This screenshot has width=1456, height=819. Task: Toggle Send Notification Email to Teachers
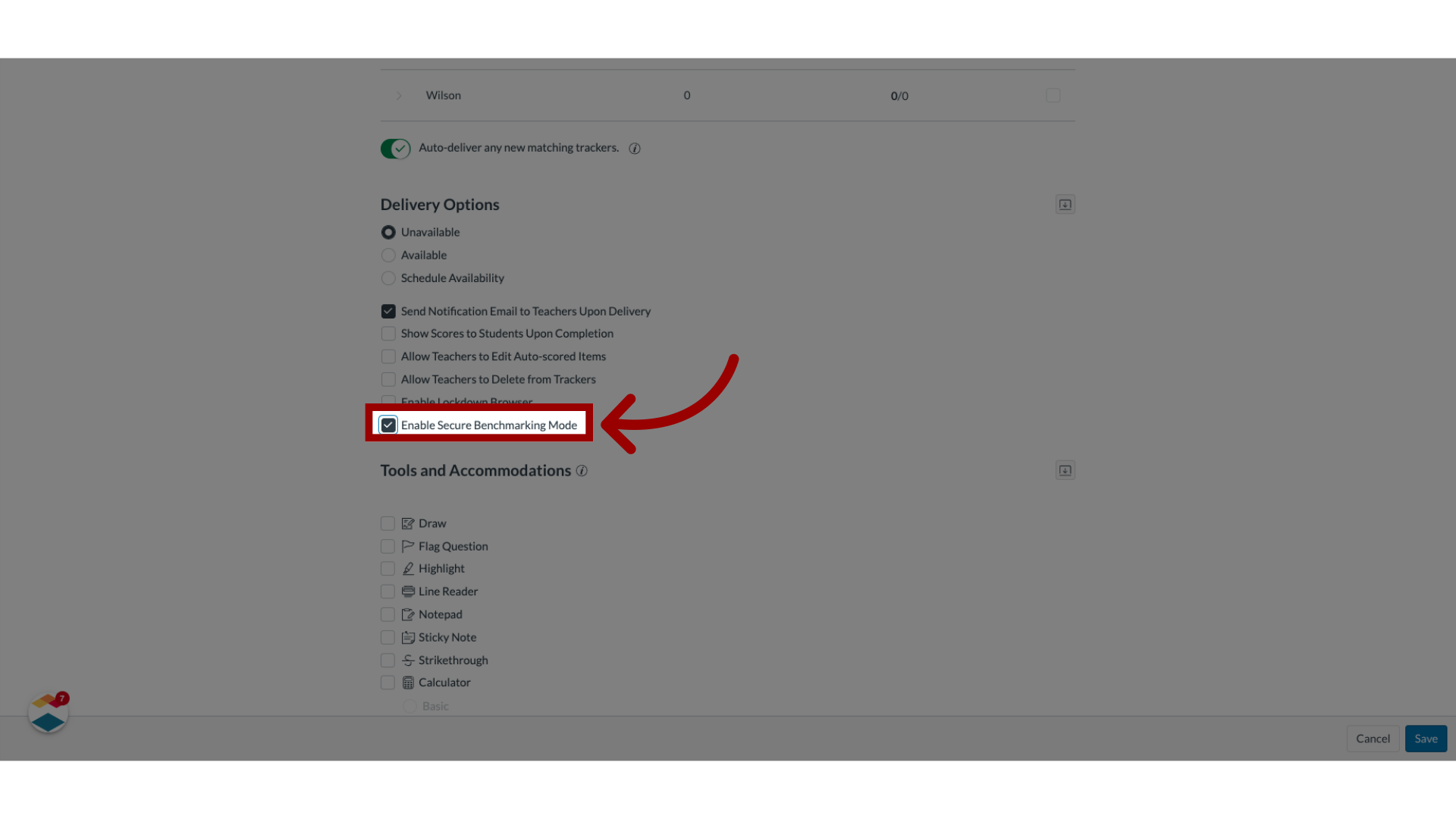click(x=388, y=310)
